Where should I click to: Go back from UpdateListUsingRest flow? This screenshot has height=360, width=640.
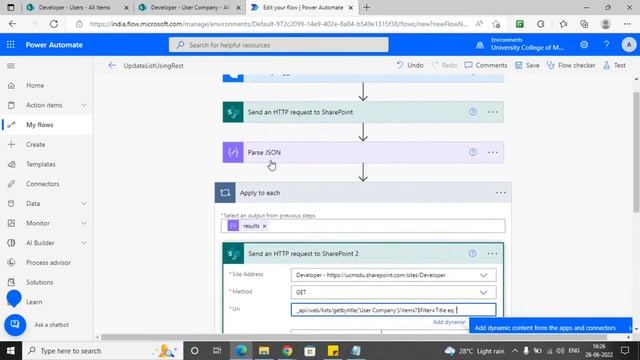pyautogui.click(x=112, y=65)
